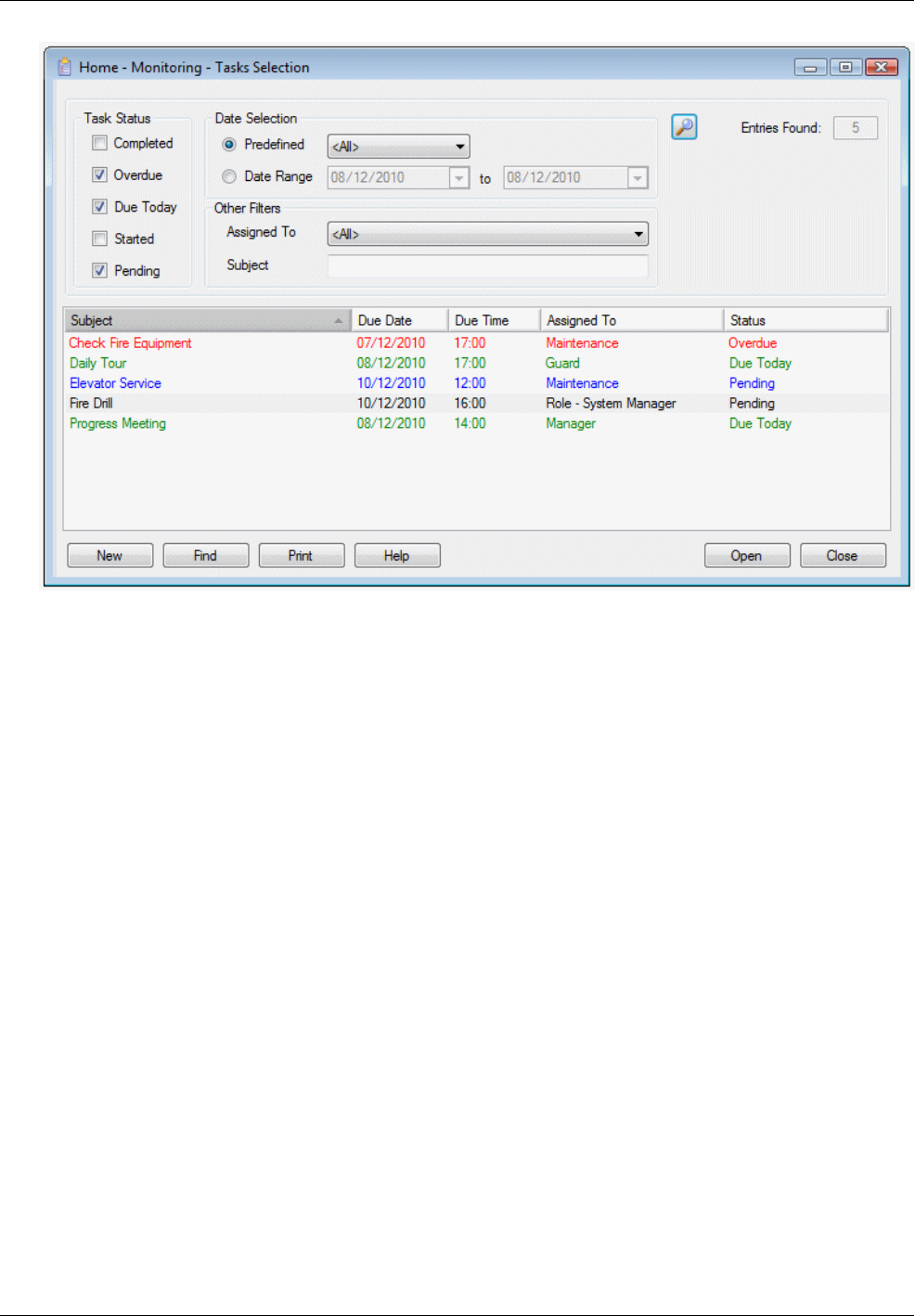Click the Find button
915x1316 pixels.
tap(205, 556)
